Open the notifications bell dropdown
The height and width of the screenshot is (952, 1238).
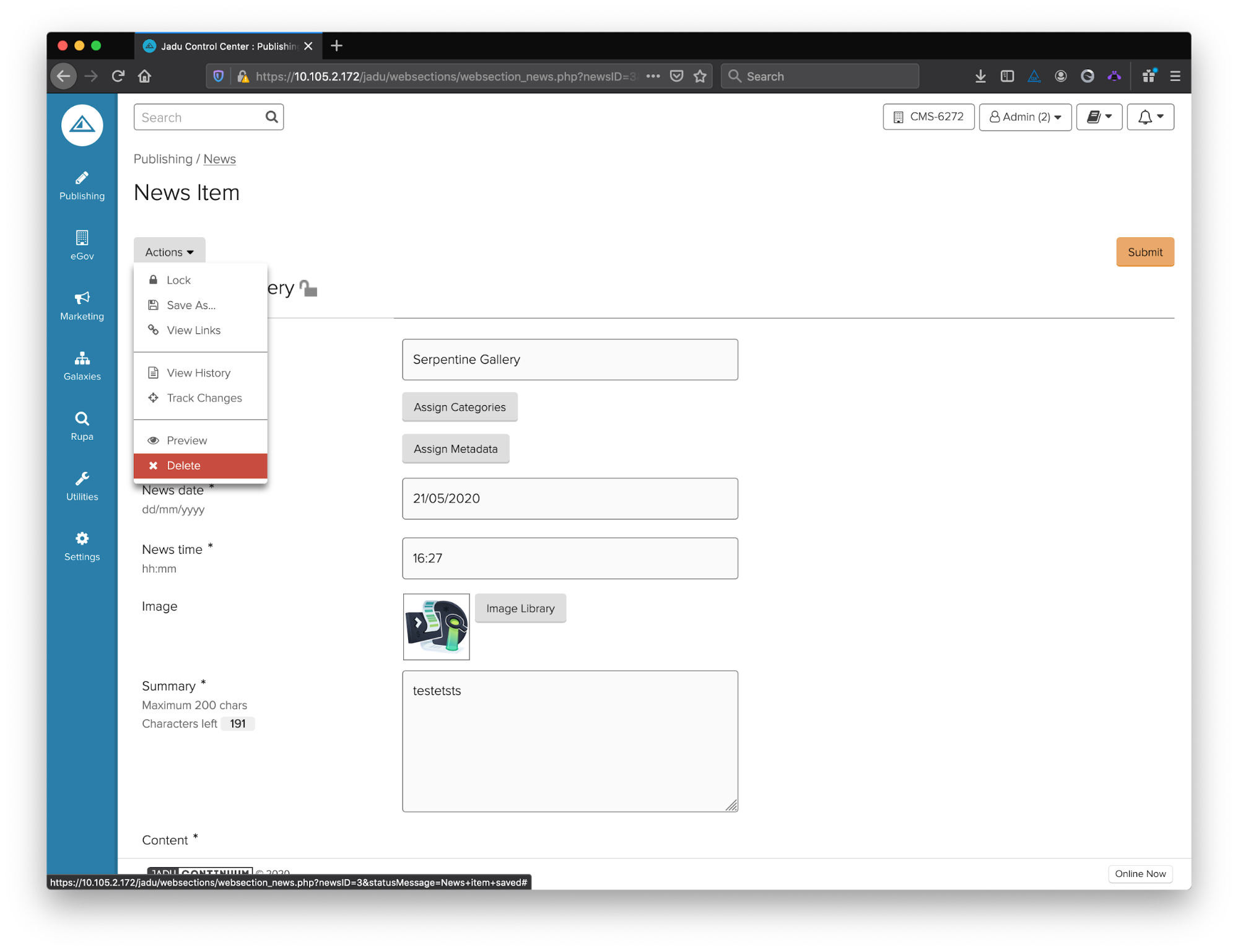1150,117
